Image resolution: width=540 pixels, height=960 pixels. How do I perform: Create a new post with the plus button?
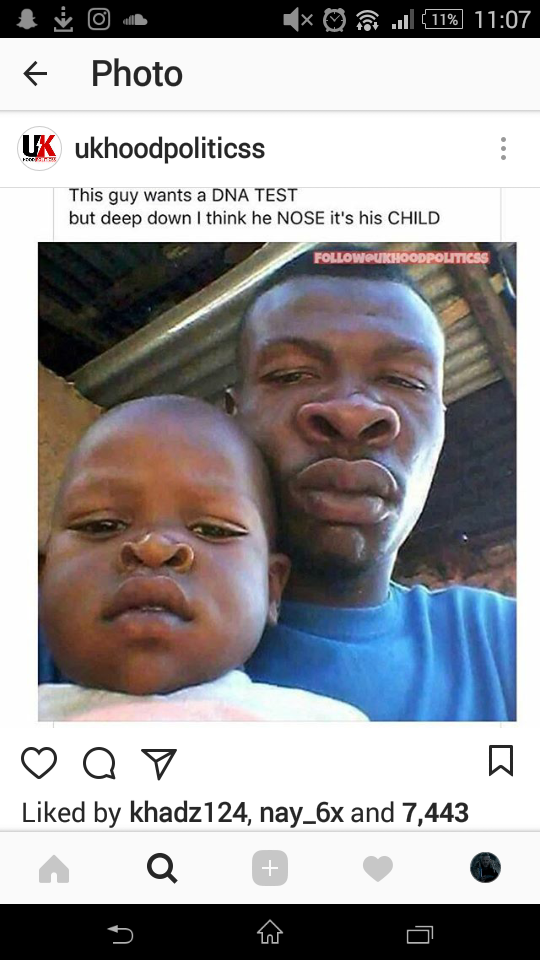[x=270, y=868]
